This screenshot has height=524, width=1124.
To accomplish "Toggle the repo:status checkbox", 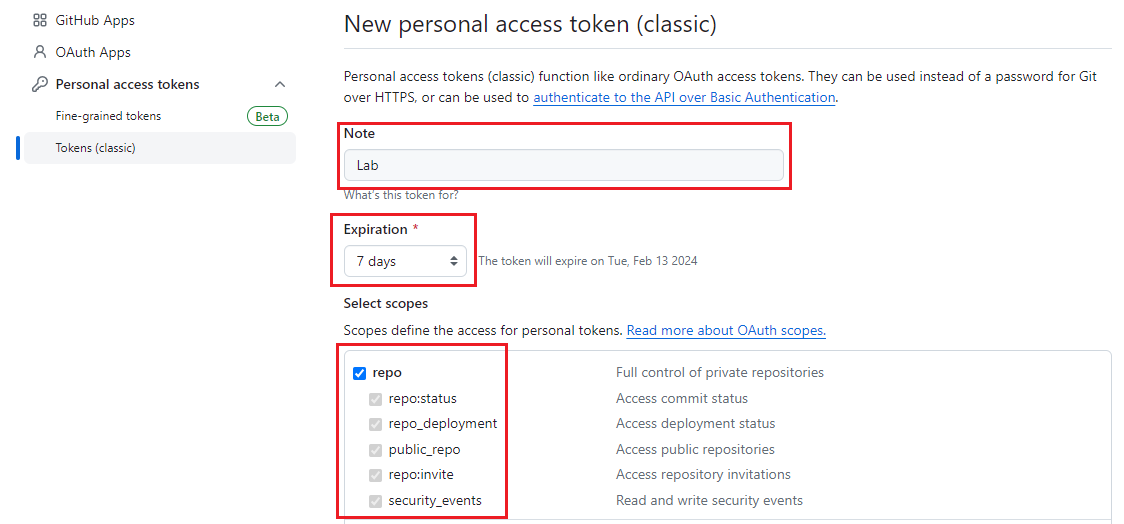I will coord(376,399).
